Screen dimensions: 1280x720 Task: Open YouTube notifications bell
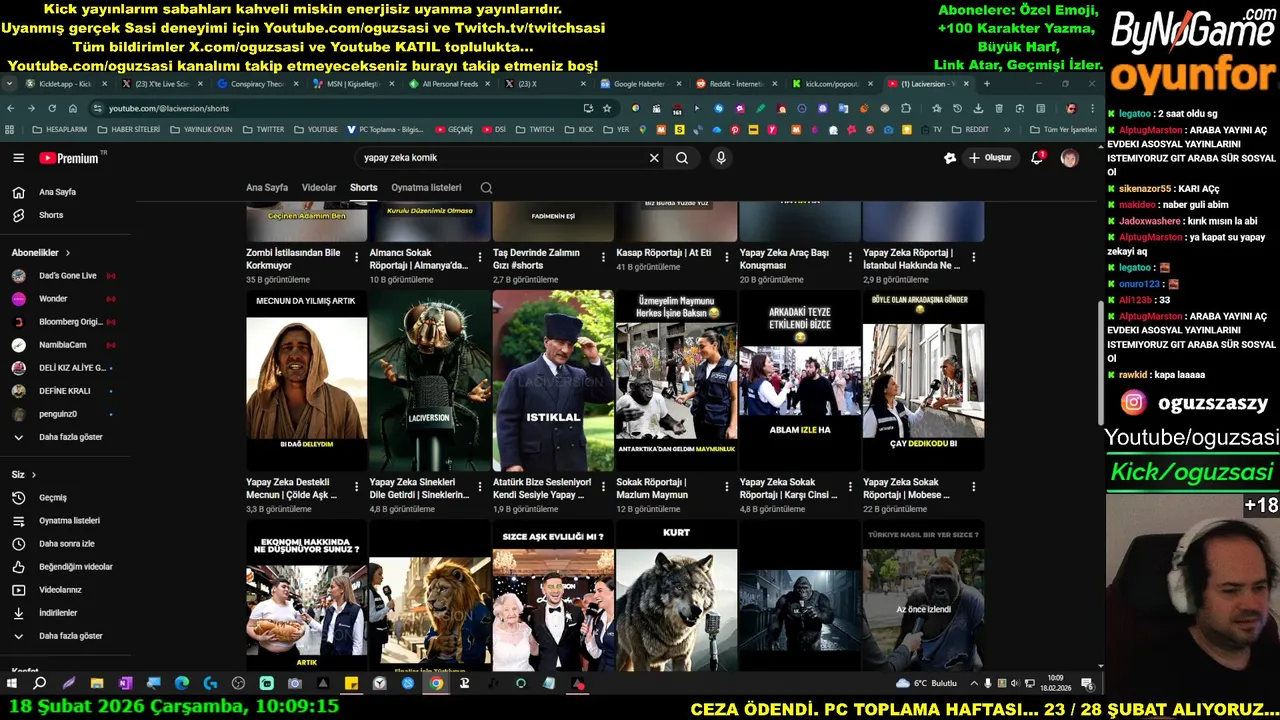[1037, 158]
